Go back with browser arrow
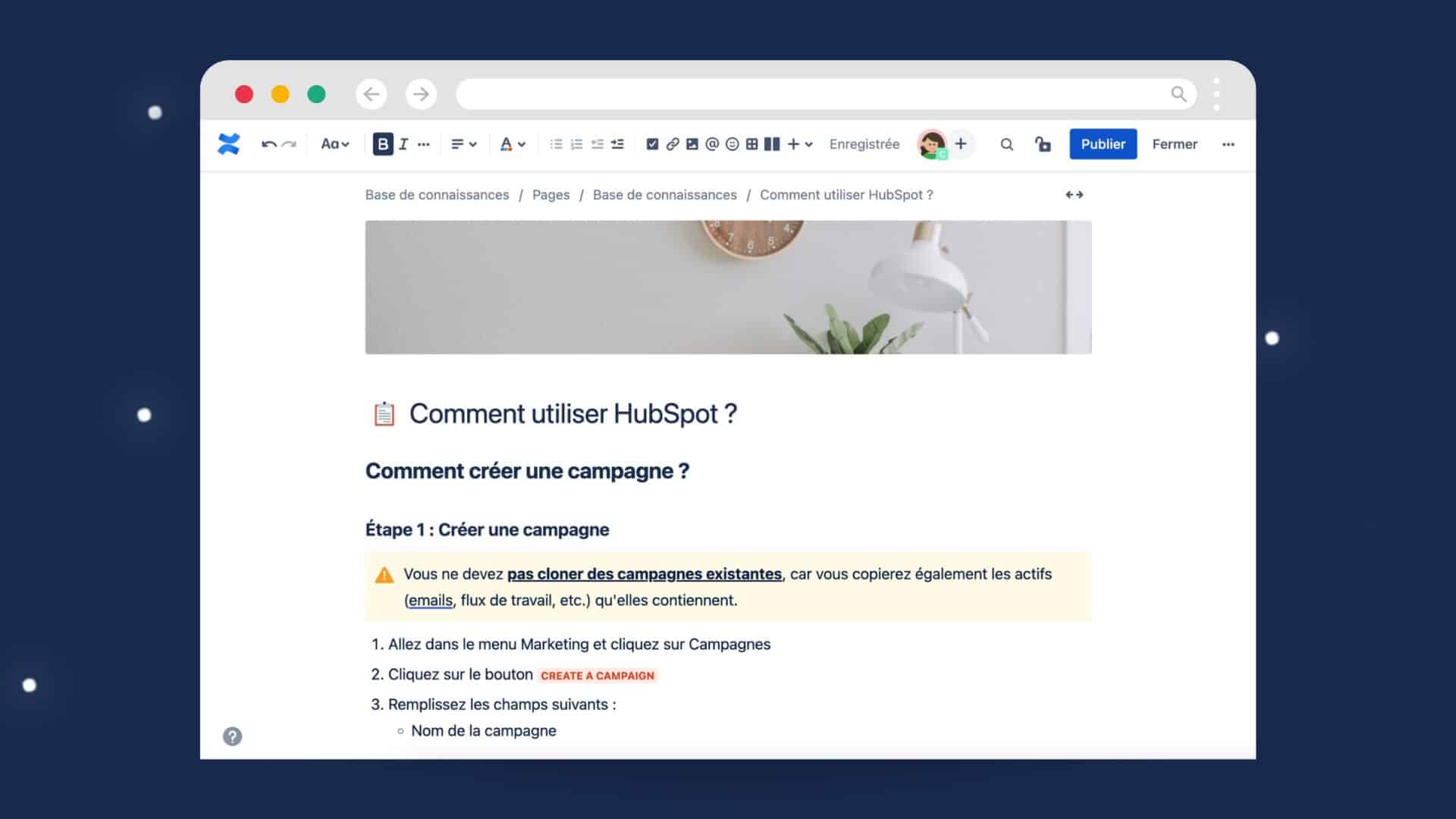This screenshot has width=1456, height=819. click(372, 94)
